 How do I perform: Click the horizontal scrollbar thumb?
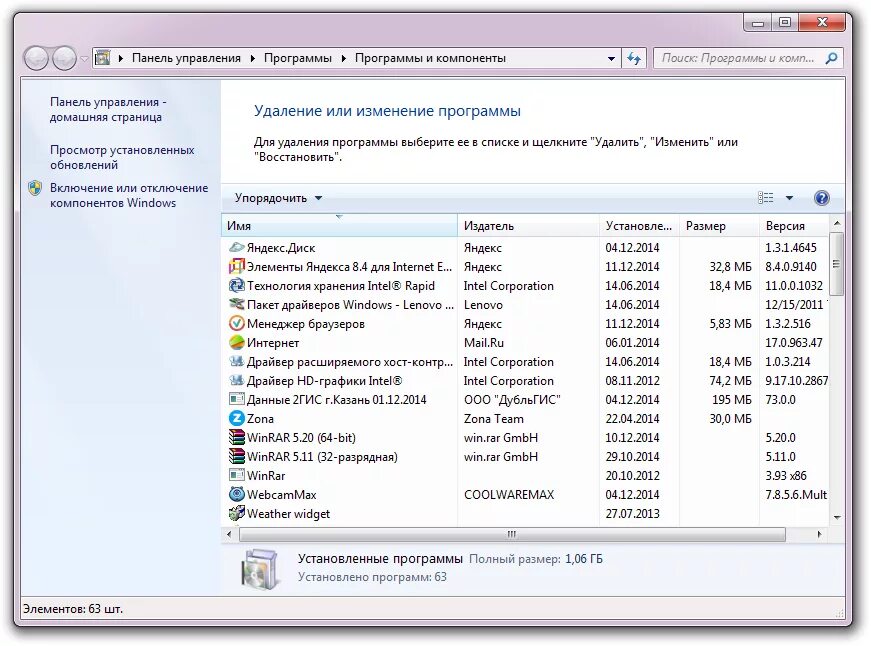point(512,534)
